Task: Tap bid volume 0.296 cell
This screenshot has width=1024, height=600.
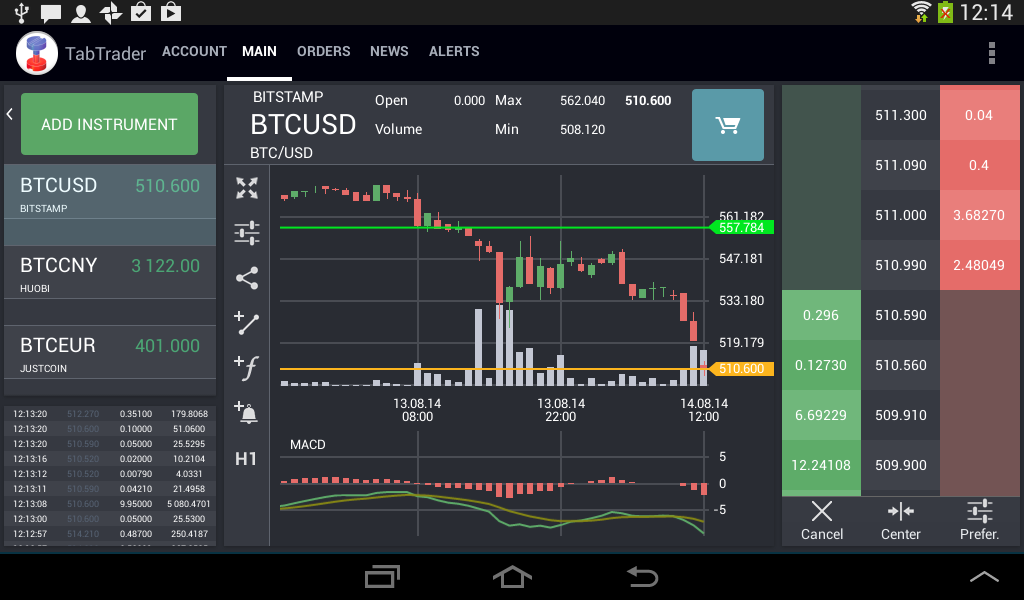Action: pyautogui.click(x=821, y=315)
